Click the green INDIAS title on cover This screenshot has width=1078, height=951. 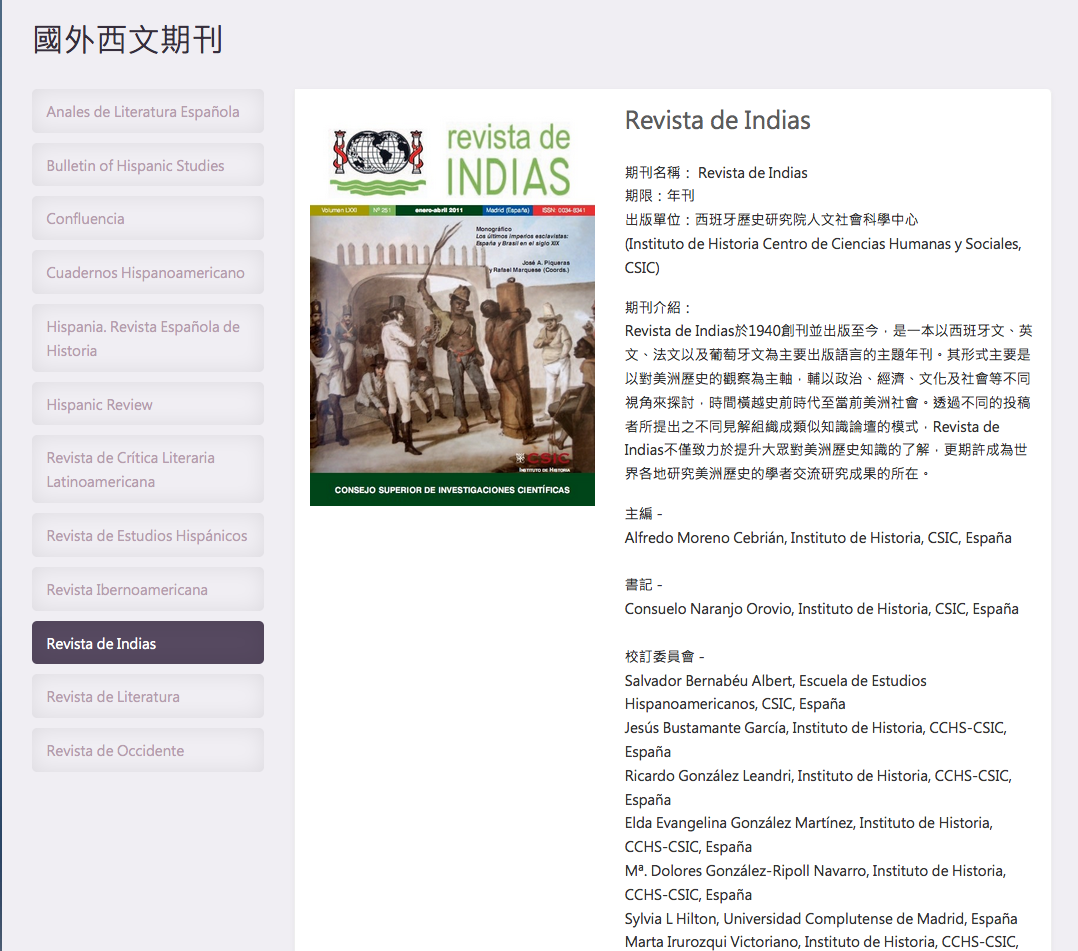pos(508,175)
